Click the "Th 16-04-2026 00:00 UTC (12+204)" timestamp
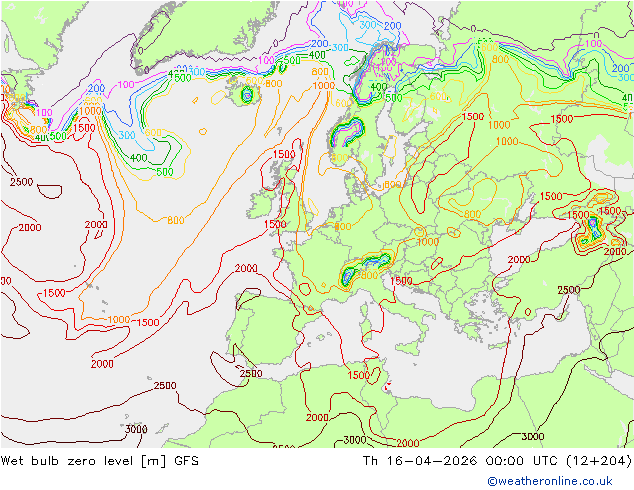 click(x=497, y=461)
